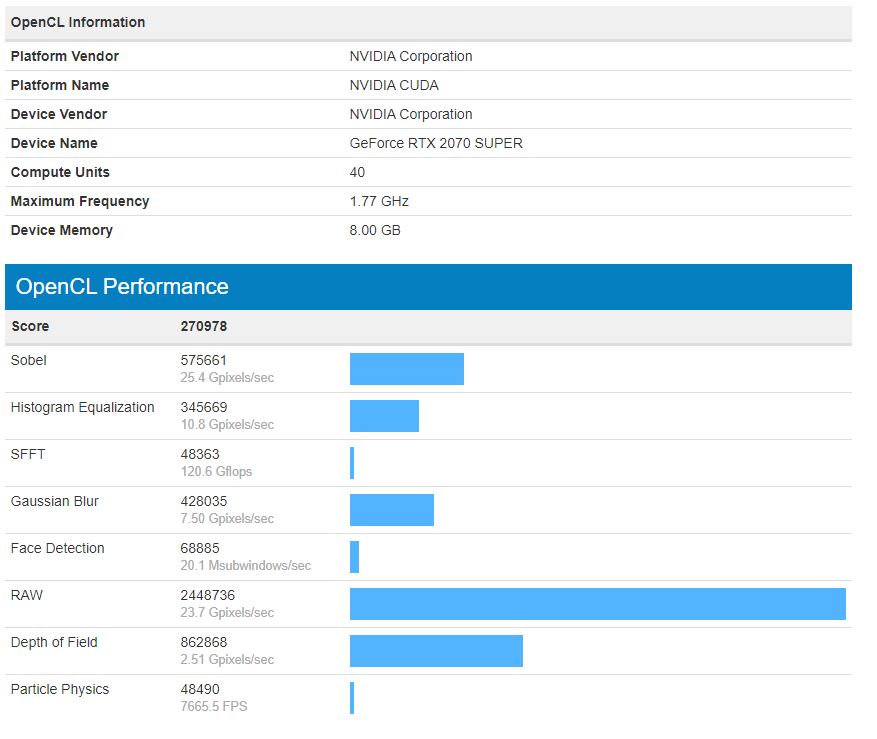Viewport: 877px width, 739px height.
Task: Click the Platform Vendor value NVIDIA Corporation
Action: 411,57
